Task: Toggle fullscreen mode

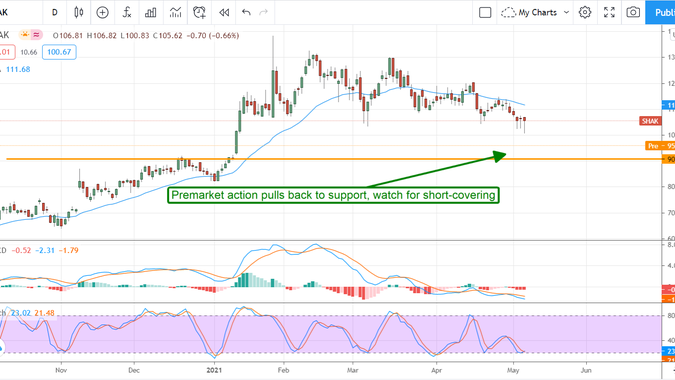Action: 609,12
